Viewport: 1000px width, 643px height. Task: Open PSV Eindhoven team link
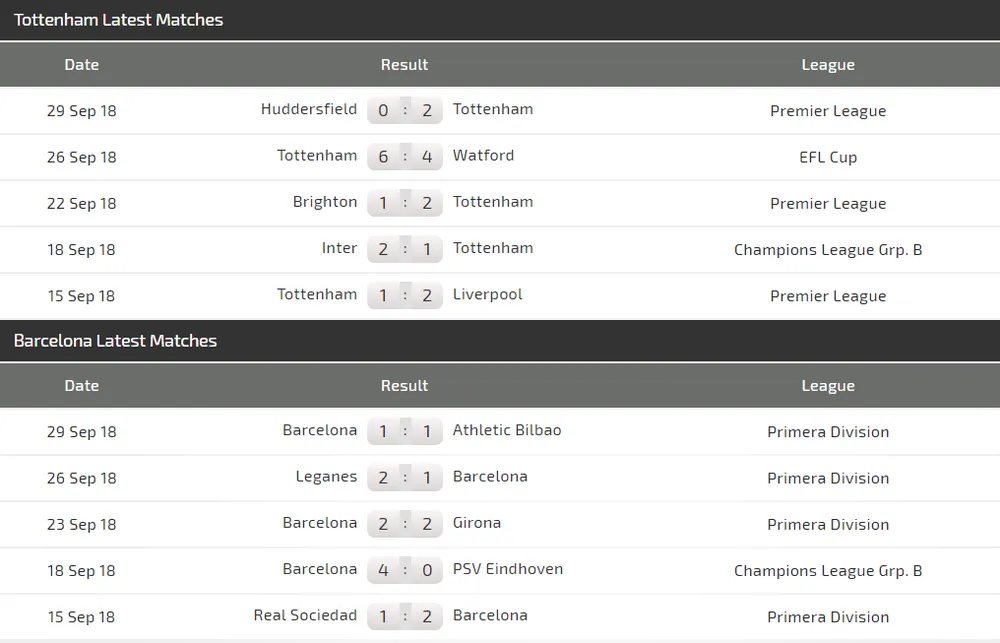tap(508, 568)
